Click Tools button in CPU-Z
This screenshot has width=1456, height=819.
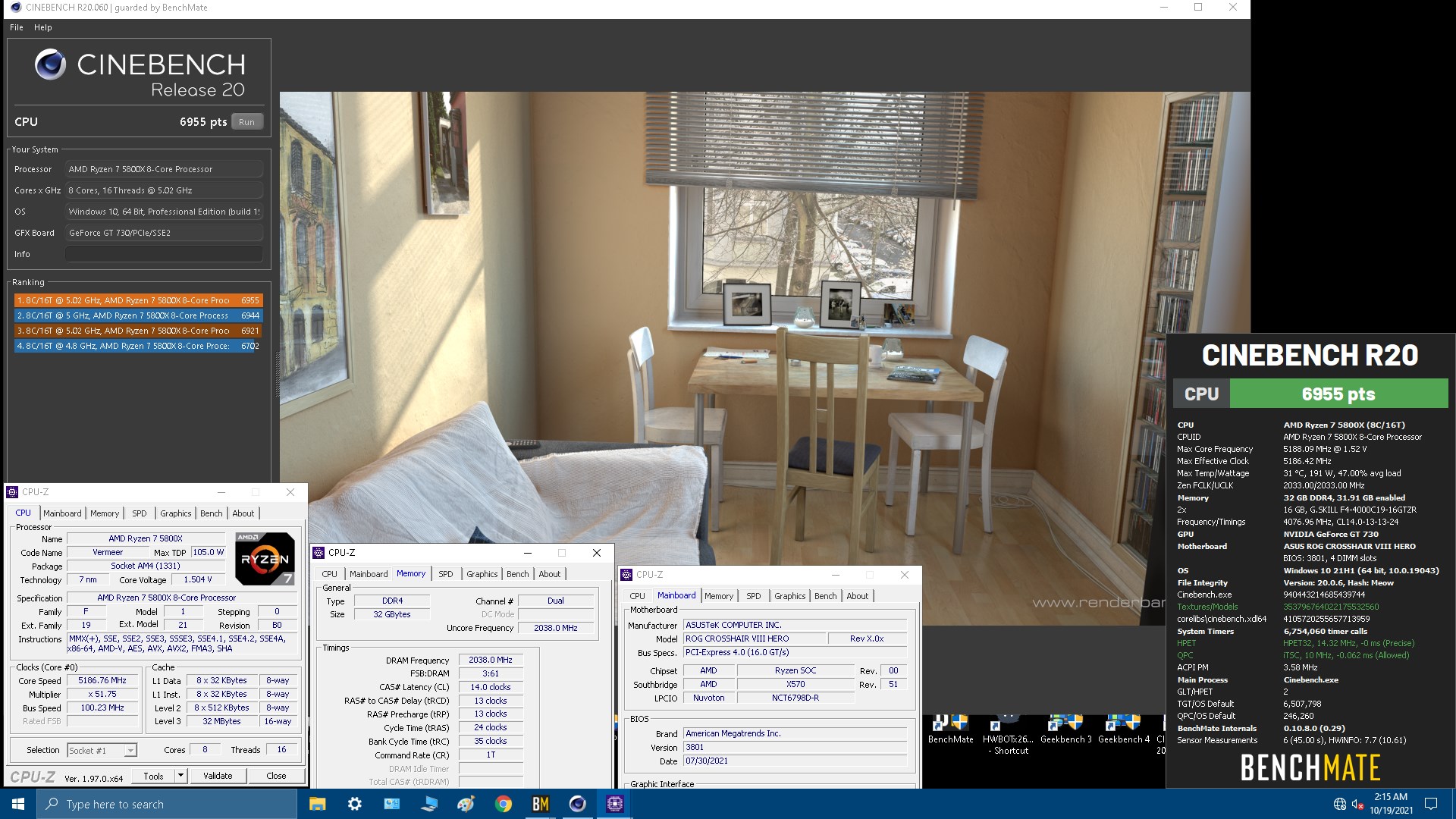click(153, 776)
